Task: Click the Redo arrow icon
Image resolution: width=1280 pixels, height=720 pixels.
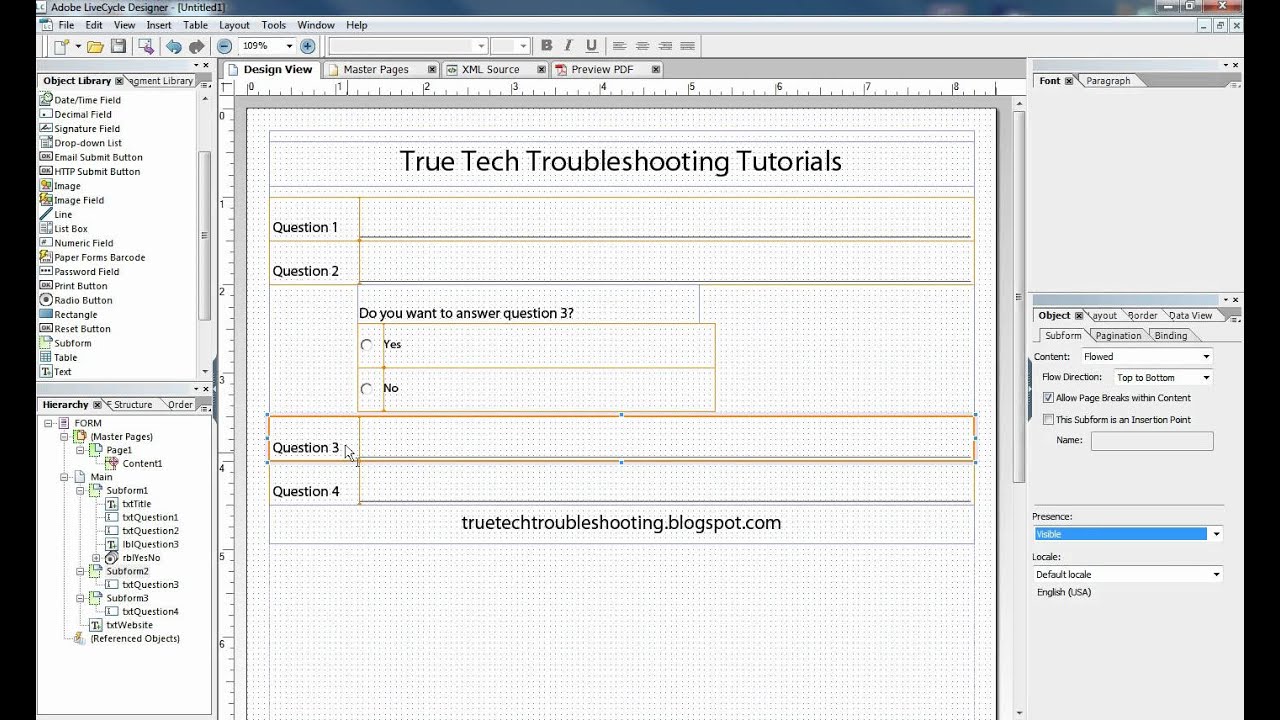Action: [x=196, y=46]
